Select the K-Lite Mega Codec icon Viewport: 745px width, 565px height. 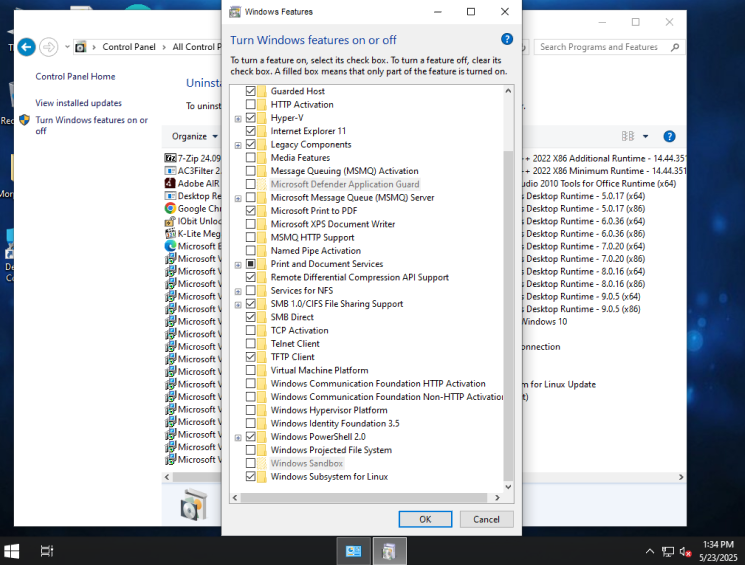[x=170, y=233]
